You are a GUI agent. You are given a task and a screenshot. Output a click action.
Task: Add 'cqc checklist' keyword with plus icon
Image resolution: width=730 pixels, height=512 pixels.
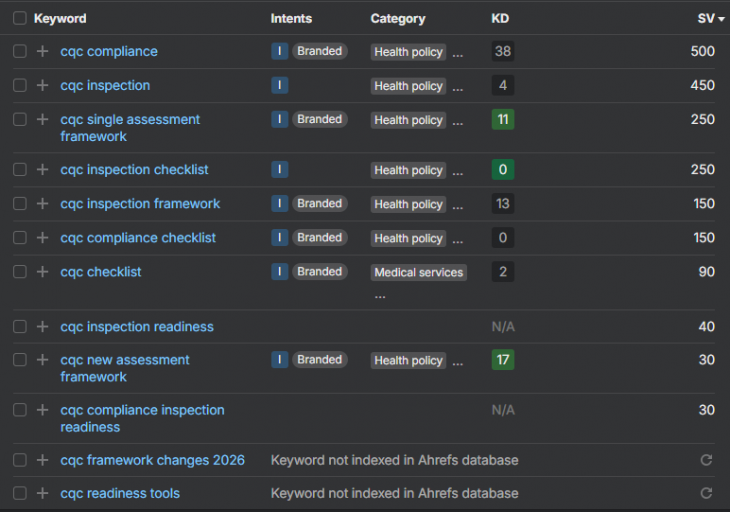[42, 271]
